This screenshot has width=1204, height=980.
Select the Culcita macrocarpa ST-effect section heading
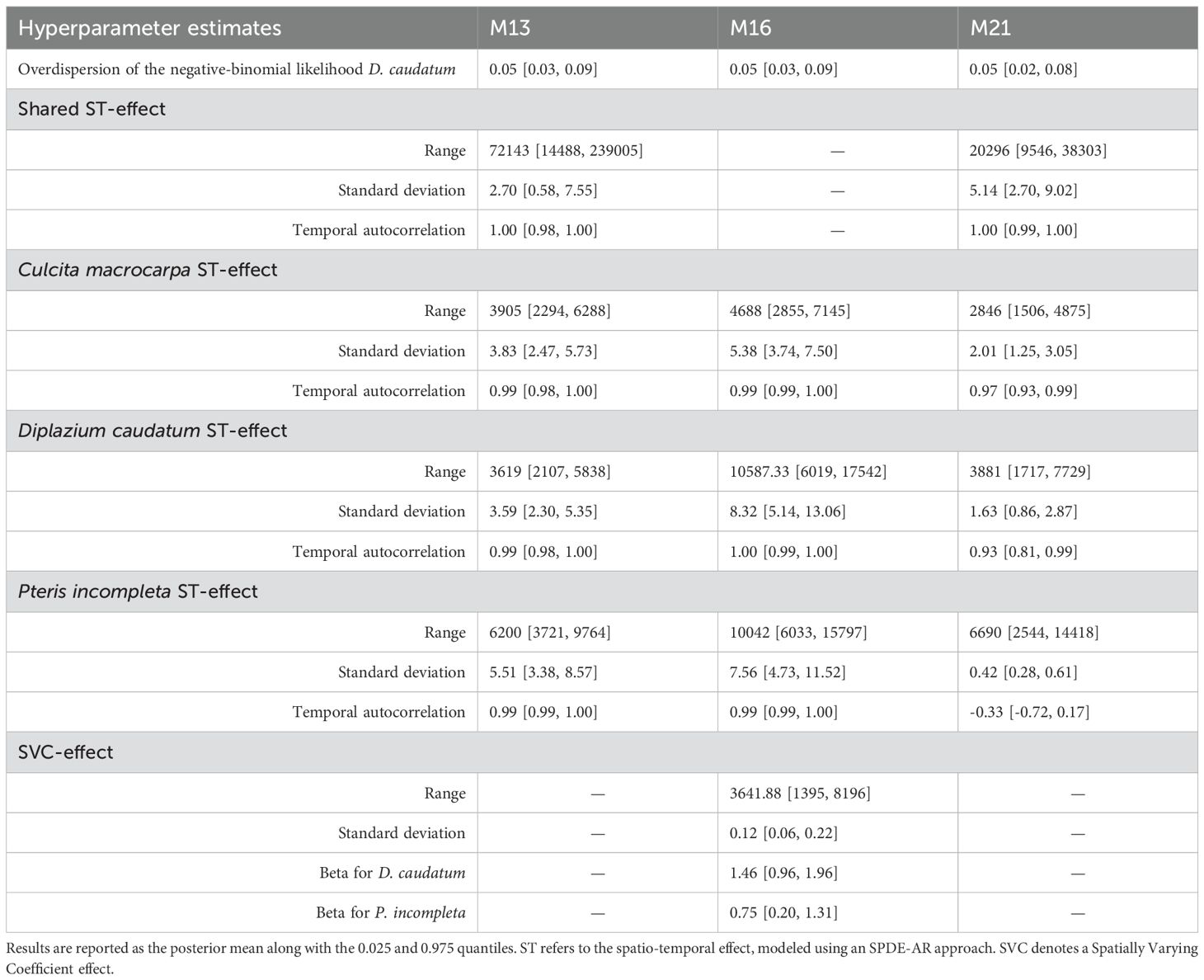pos(148,270)
